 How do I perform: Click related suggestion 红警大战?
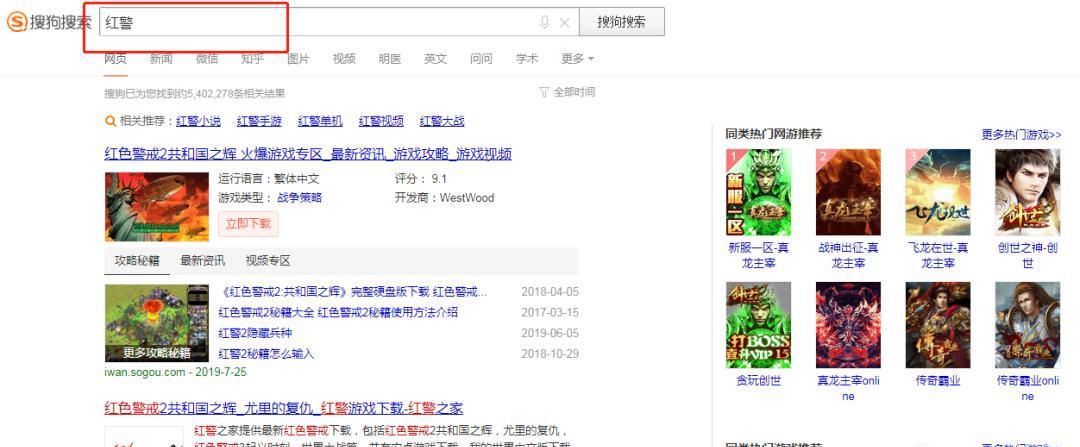(x=442, y=121)
